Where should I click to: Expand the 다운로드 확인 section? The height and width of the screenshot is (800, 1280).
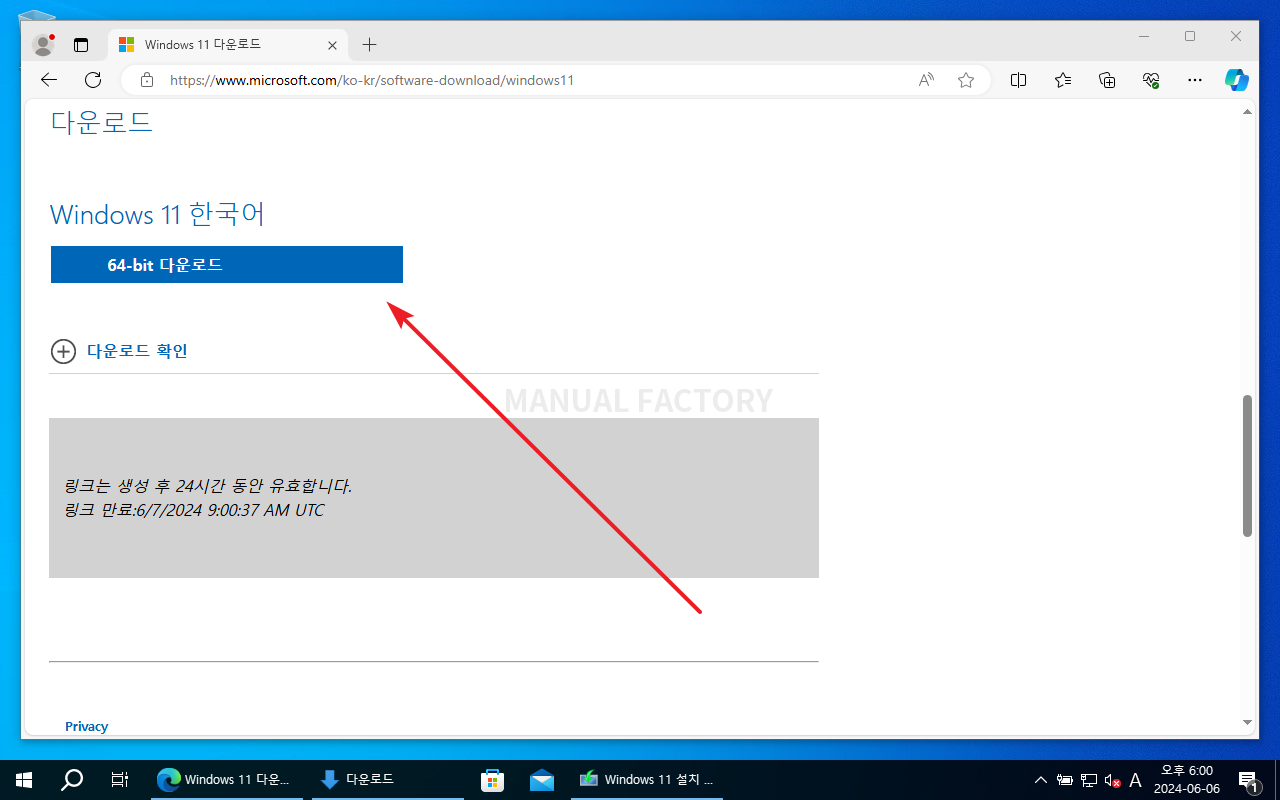(x=119, y=351)
